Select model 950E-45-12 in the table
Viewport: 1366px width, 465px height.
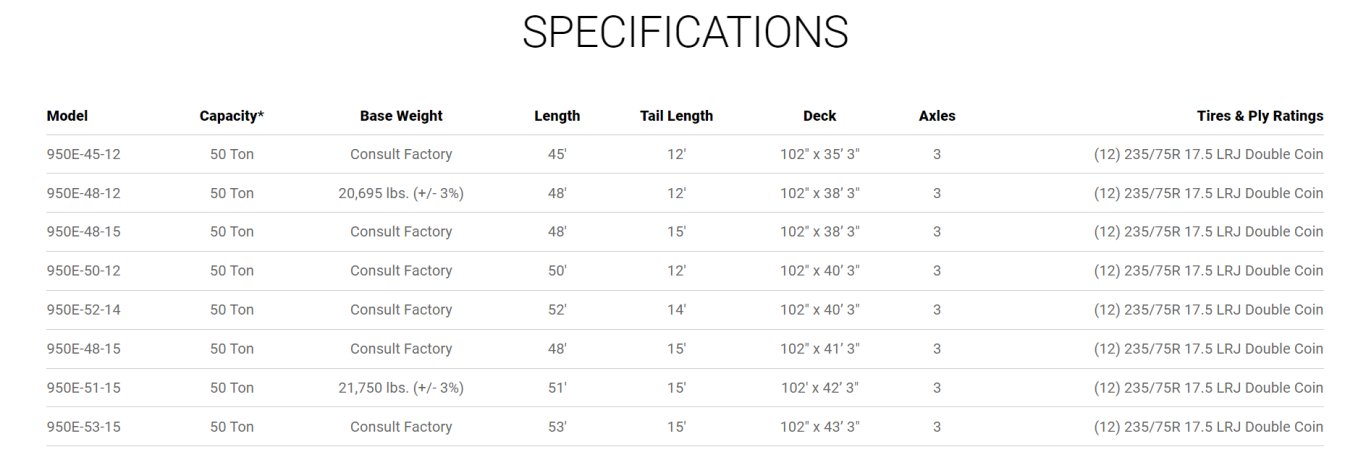(x=83, y=155)
